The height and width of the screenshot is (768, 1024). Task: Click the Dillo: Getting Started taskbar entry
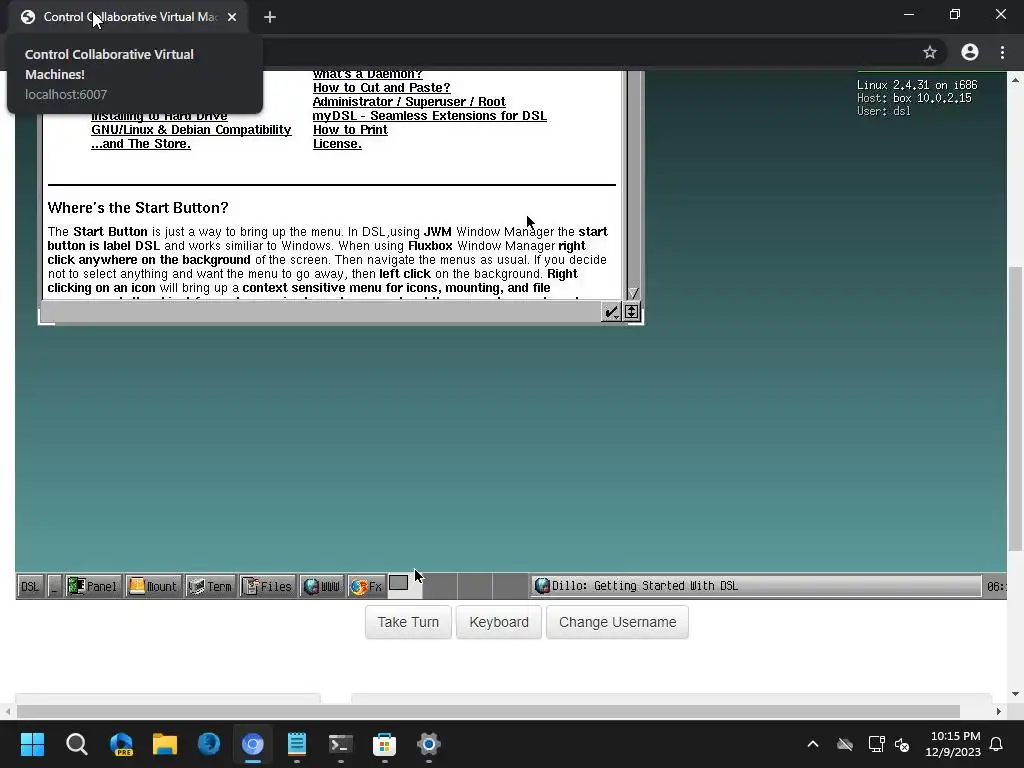756,586
